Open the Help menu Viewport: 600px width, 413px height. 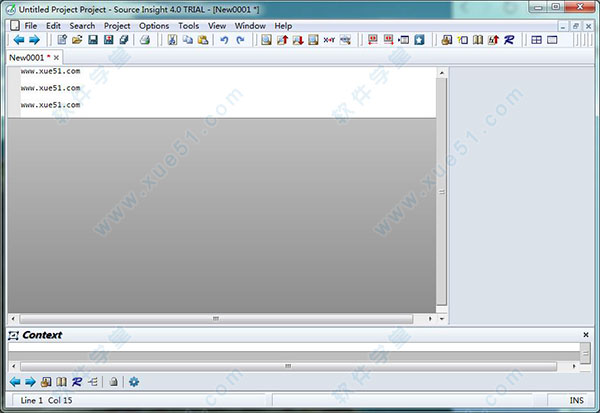tap(283, 26)
